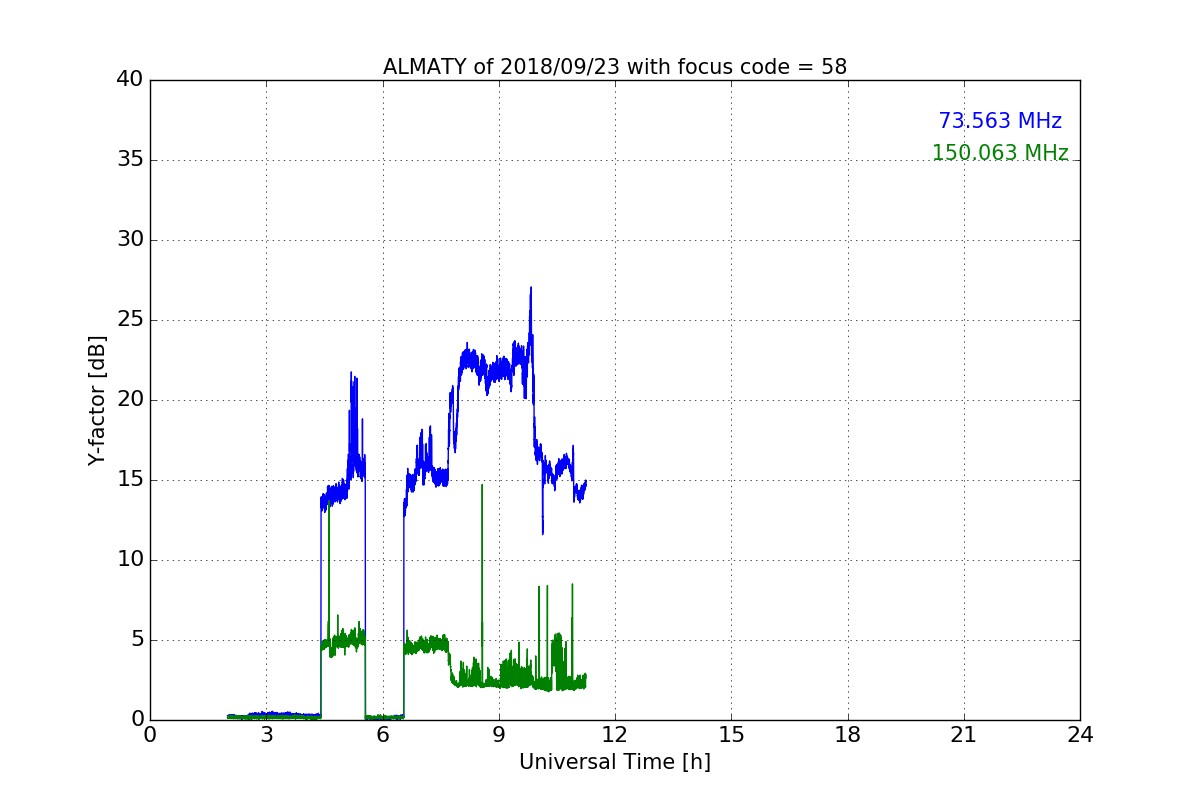
Task: Click the 'Y-factor [dB]' axis label
Action: [x=97, y=400]
